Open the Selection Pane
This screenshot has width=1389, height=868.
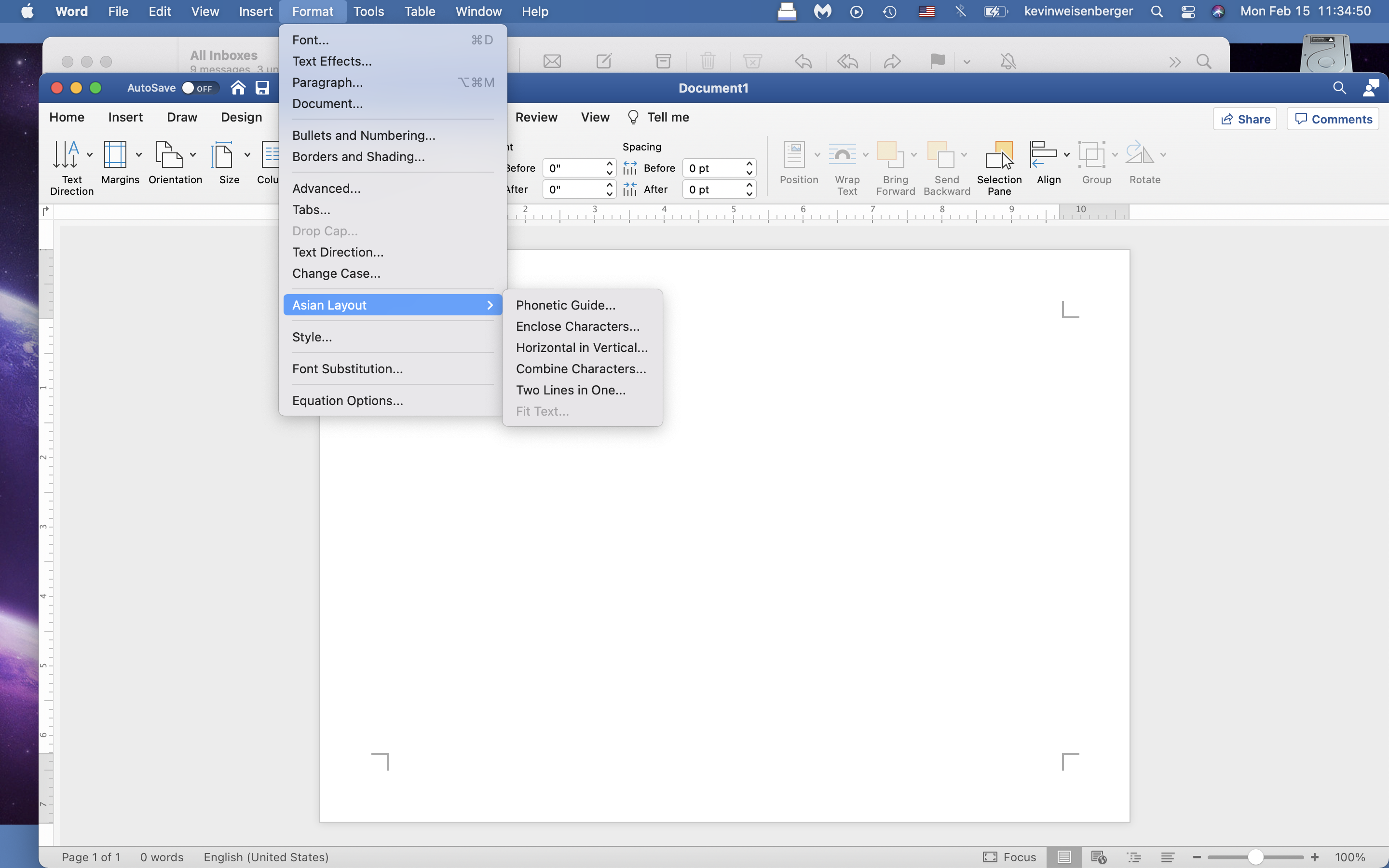[x=999, y=168]
